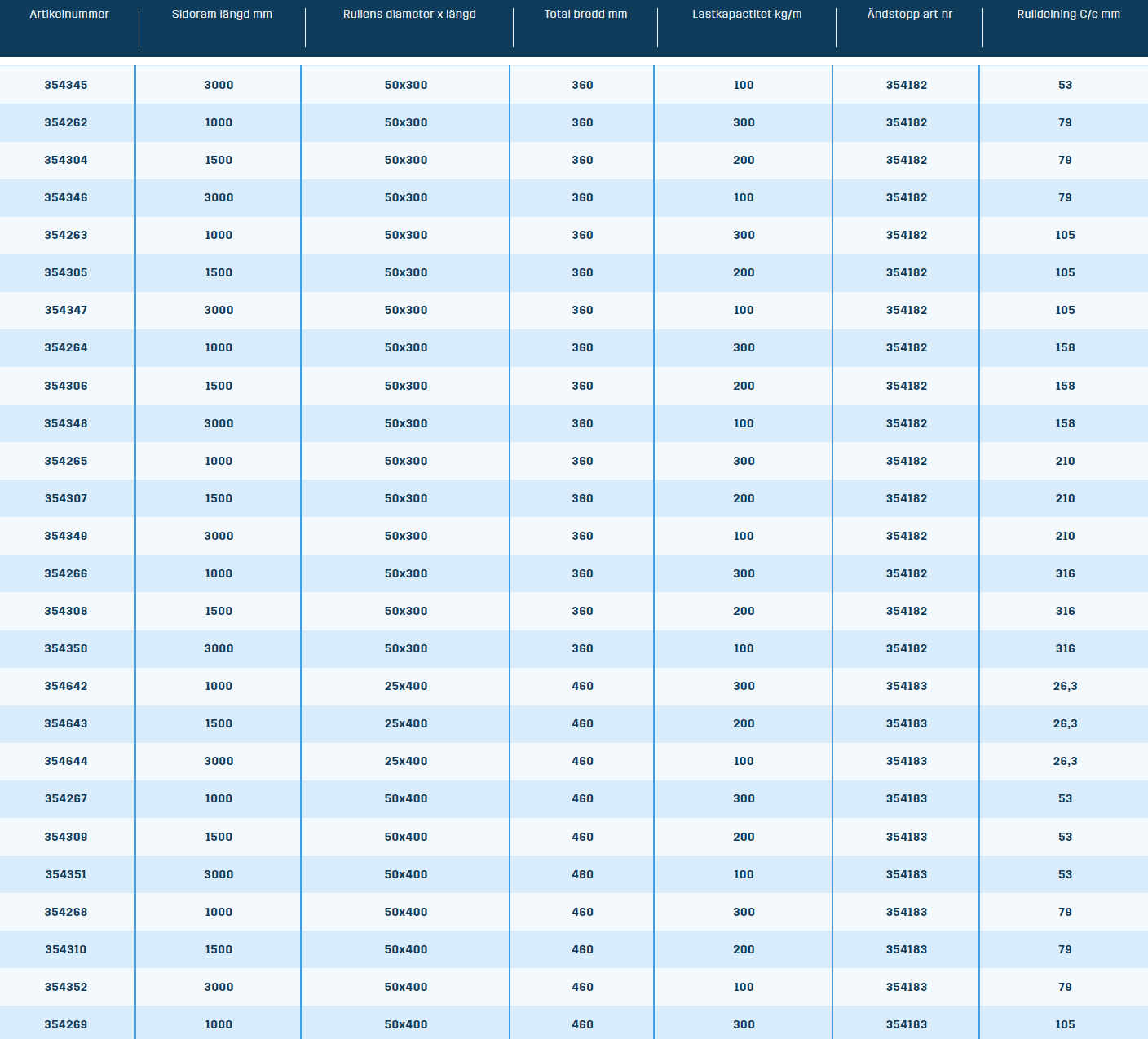Click the Artikelnummer column header

coord(69,14)
